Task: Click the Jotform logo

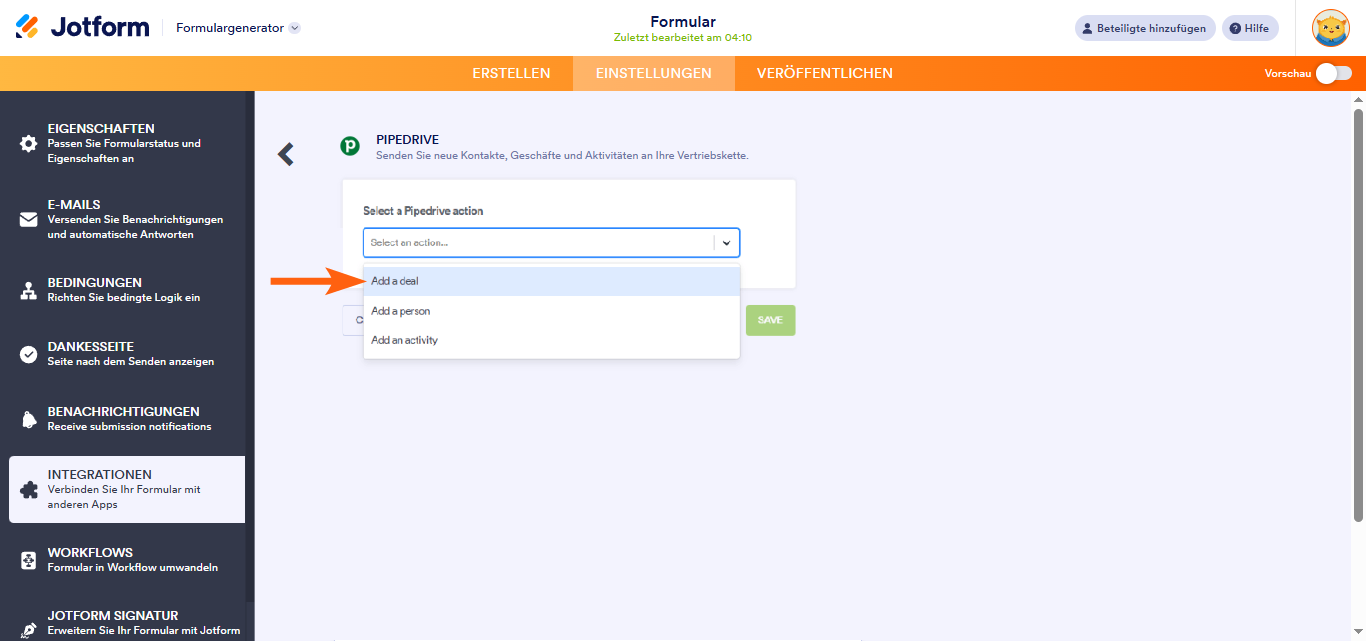Action: coord(80,27)
